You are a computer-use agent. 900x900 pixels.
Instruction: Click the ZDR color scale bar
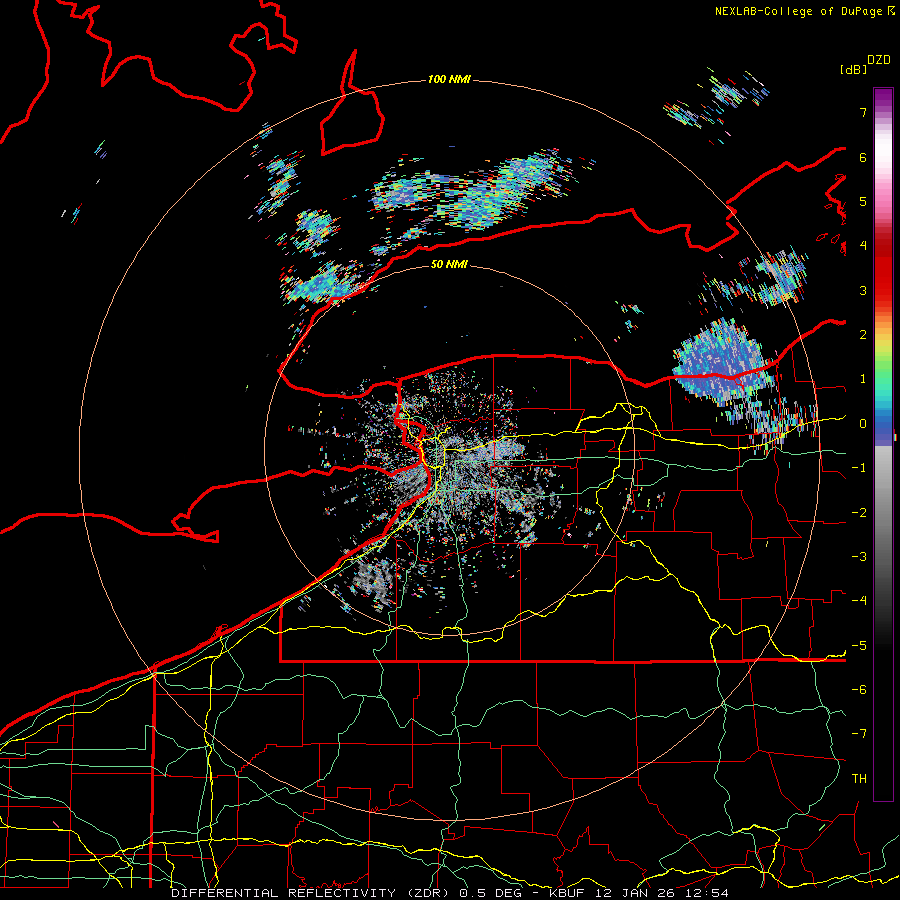[883, 444]
